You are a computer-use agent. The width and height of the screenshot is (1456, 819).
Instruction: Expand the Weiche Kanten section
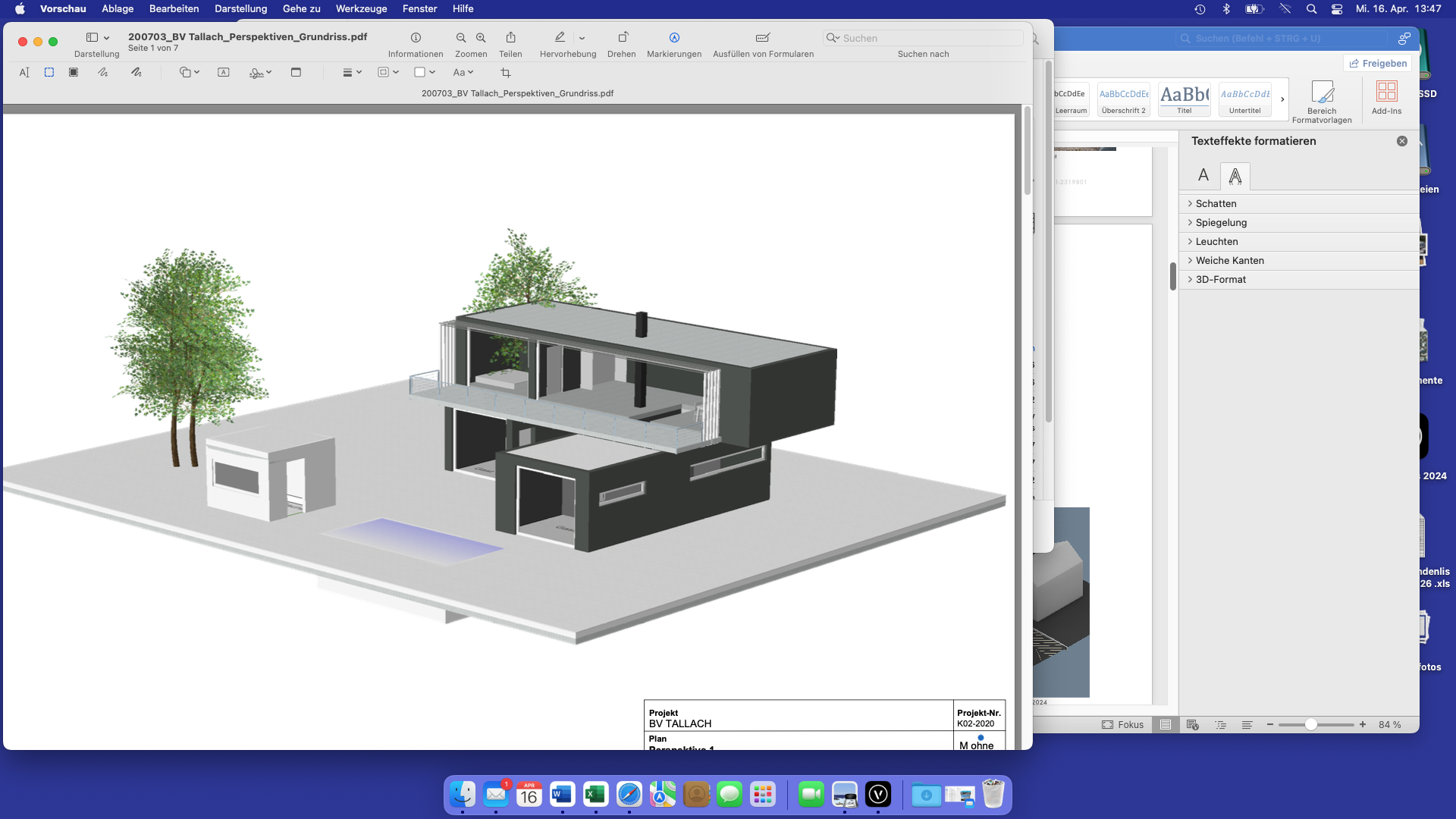click(1298, 261)
